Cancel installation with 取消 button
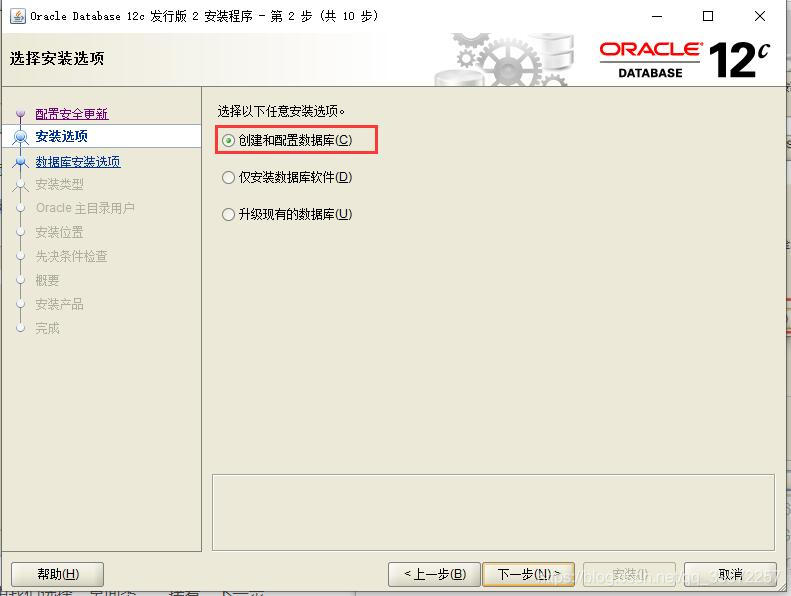 point(730,574)
